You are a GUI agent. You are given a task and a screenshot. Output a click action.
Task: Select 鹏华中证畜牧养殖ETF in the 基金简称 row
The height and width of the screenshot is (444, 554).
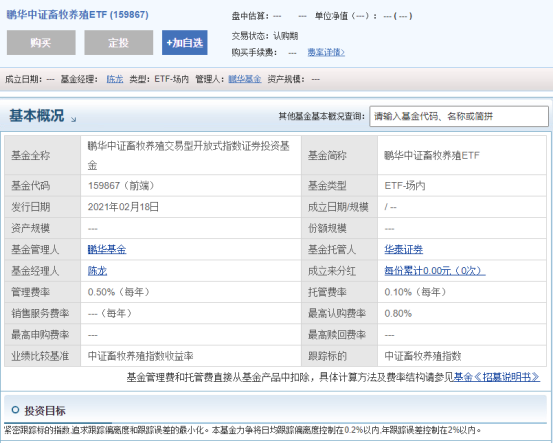[432, 155]
